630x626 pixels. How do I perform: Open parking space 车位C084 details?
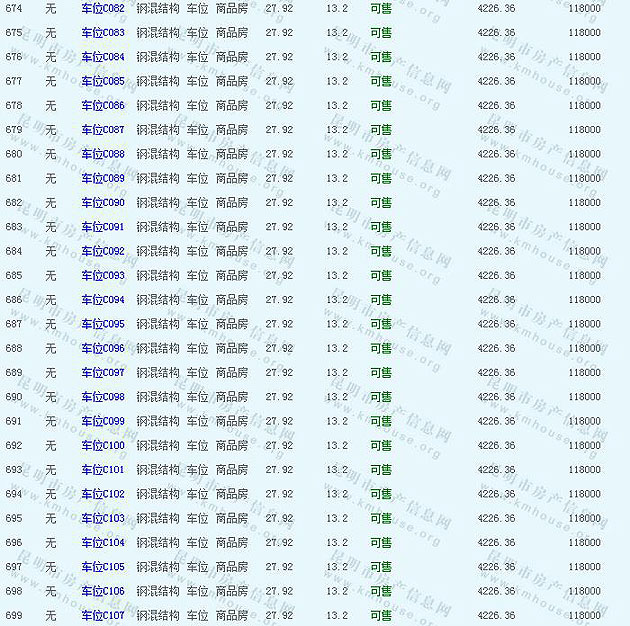click(103, 57)
